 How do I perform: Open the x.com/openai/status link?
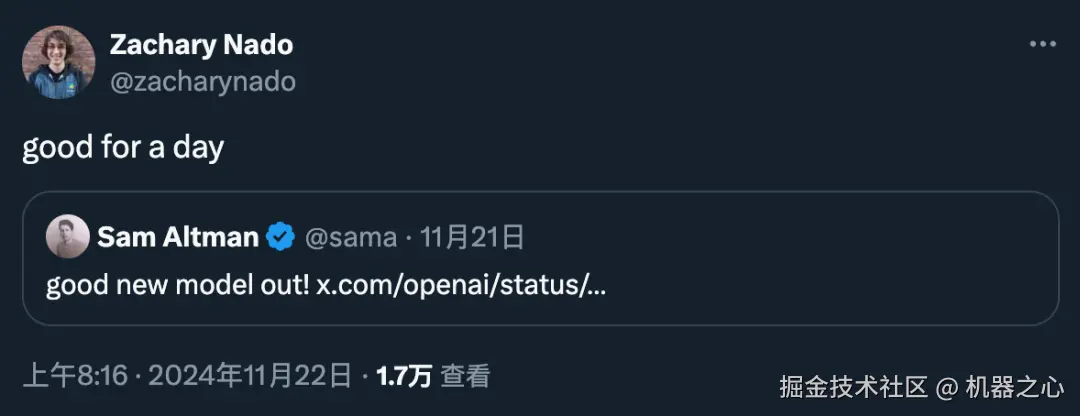461,286
